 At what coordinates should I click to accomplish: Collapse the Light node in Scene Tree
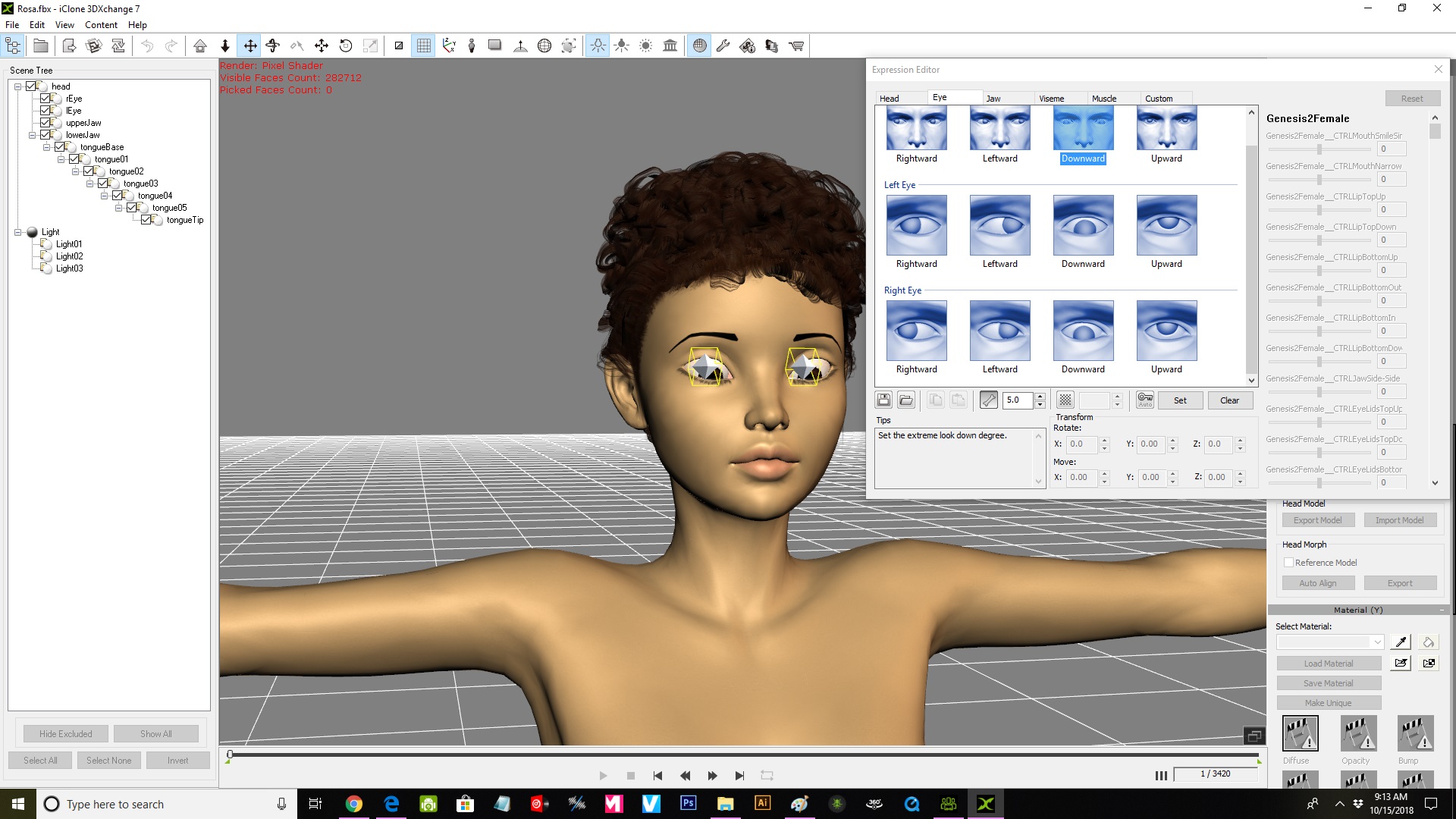click(17, 232)
